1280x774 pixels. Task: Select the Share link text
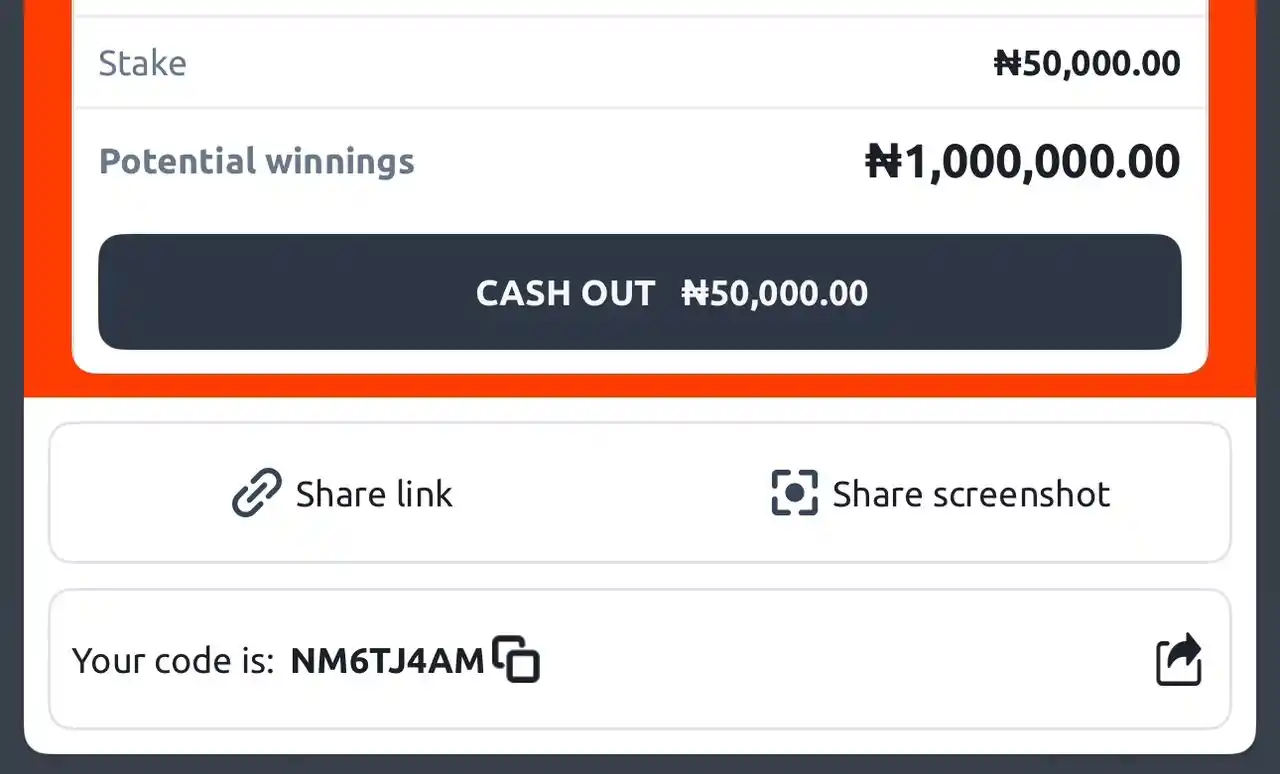(374, 494)
